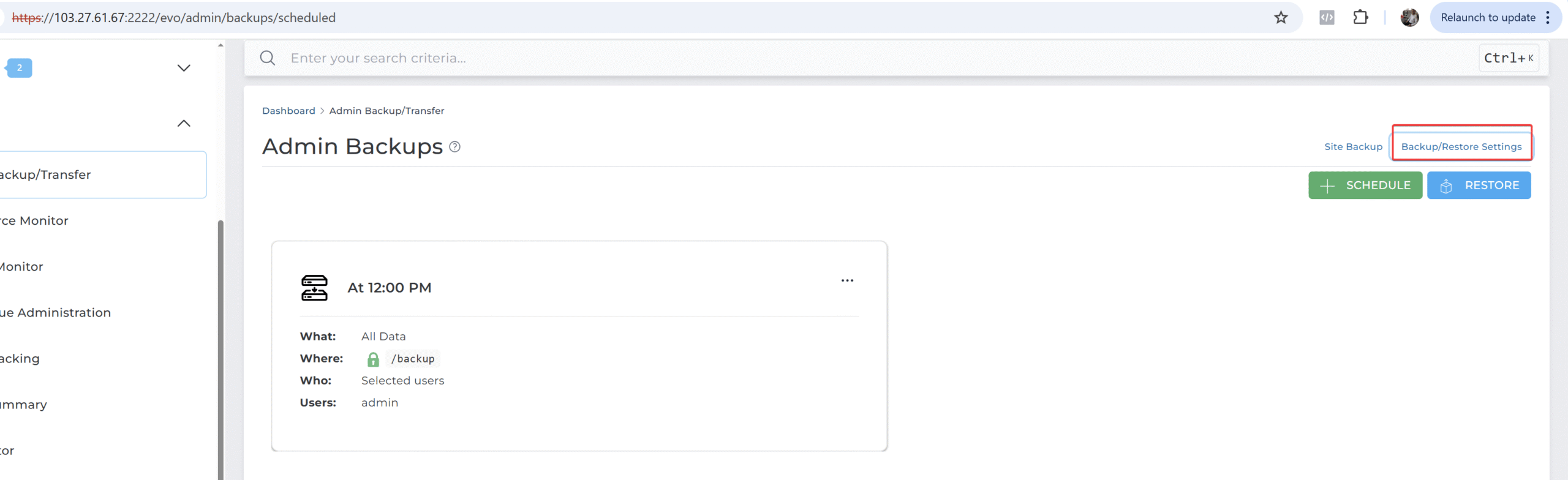This screenshot has width=1568, height=480.
Task: Expand the sidebar section with badge 2
Action: point(184,68)
